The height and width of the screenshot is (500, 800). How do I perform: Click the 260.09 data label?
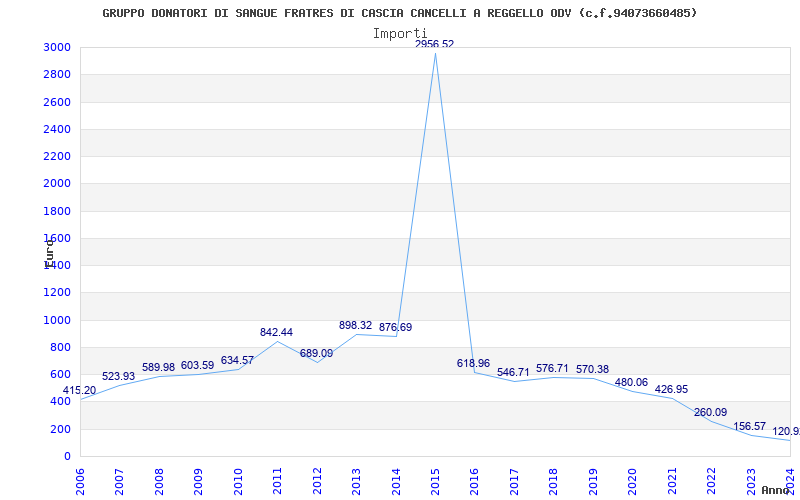coord(710,412)
